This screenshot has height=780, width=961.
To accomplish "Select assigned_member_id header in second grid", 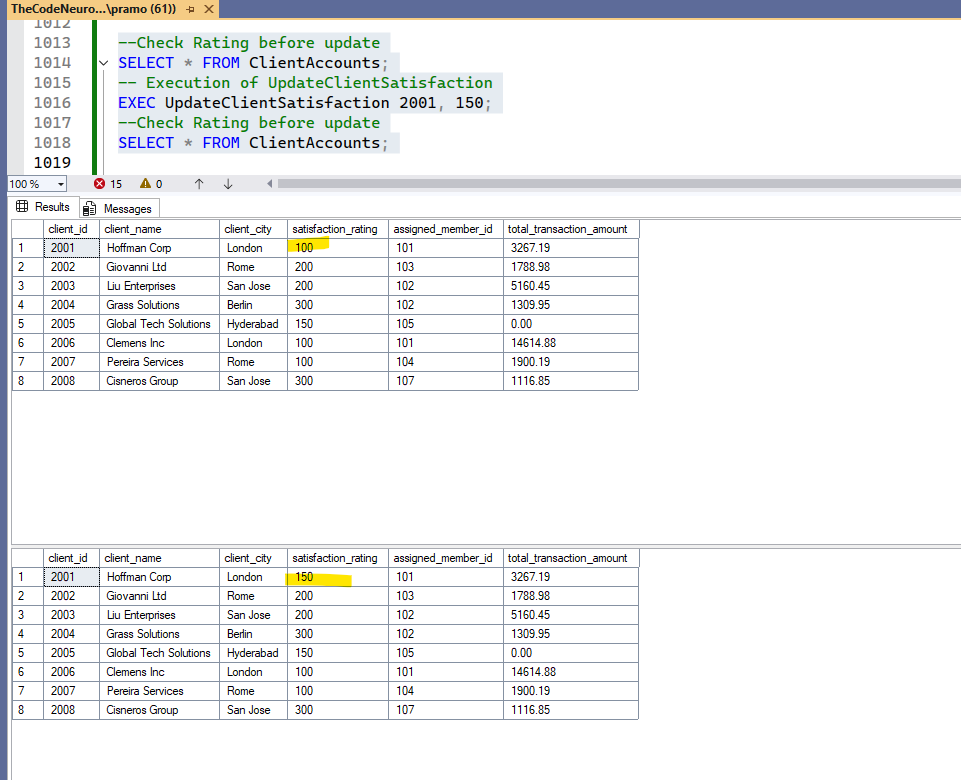I will [446, 558].
